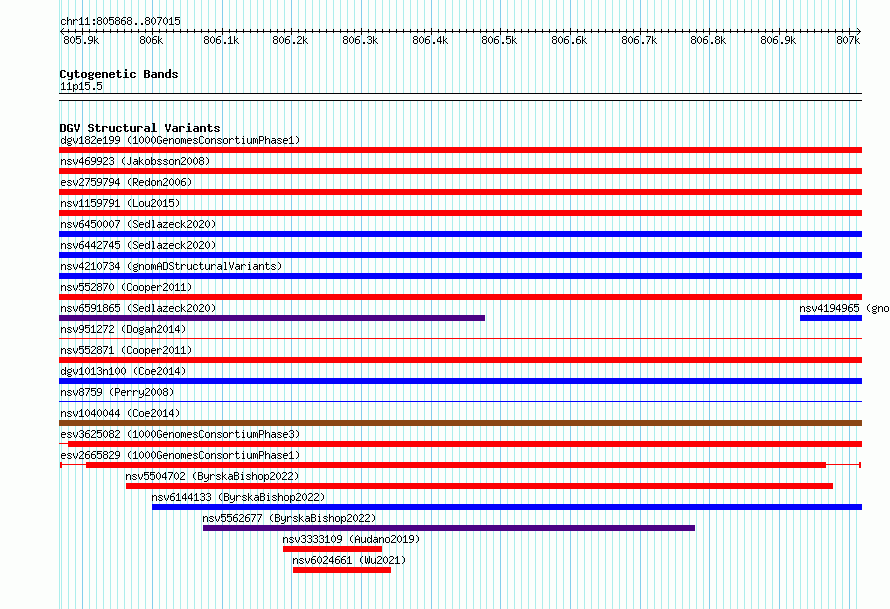This screenshot has height=609, width=890.
Task: Click the 805.9k ruler position label
Action: click(x=81, y=40)
